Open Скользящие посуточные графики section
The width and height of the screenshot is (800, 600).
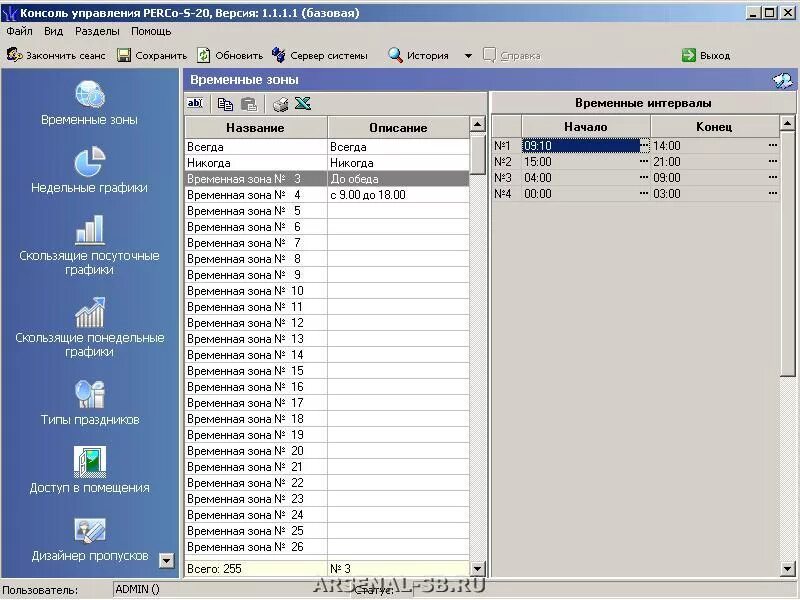pos(89,245)
